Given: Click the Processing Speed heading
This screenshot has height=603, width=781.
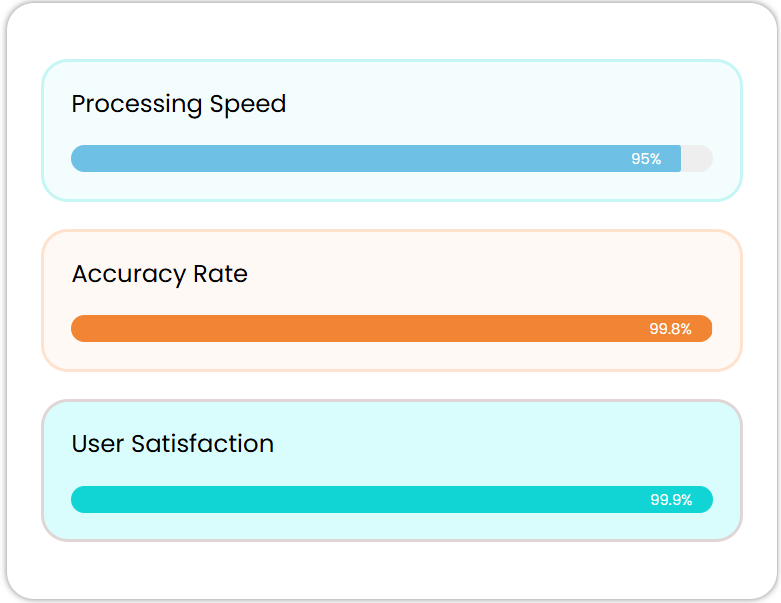Looking at the screenshot, I should 178,104.
